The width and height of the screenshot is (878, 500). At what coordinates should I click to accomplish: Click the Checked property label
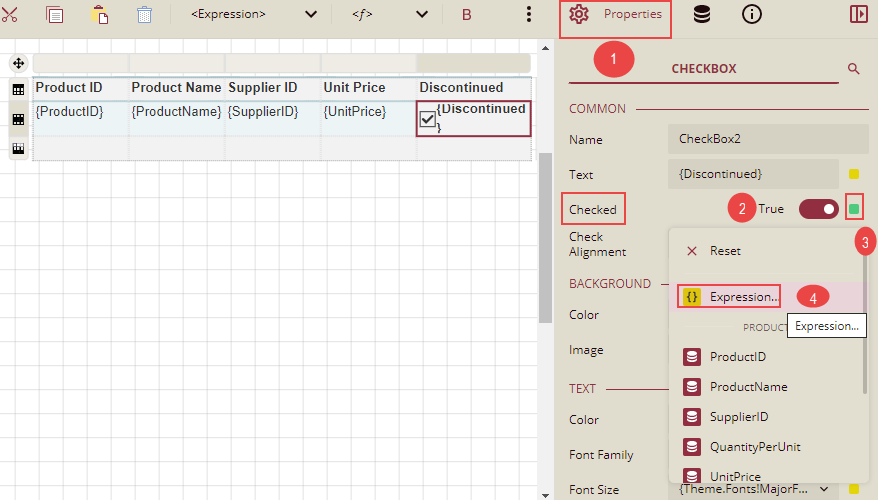coord(592,209)
